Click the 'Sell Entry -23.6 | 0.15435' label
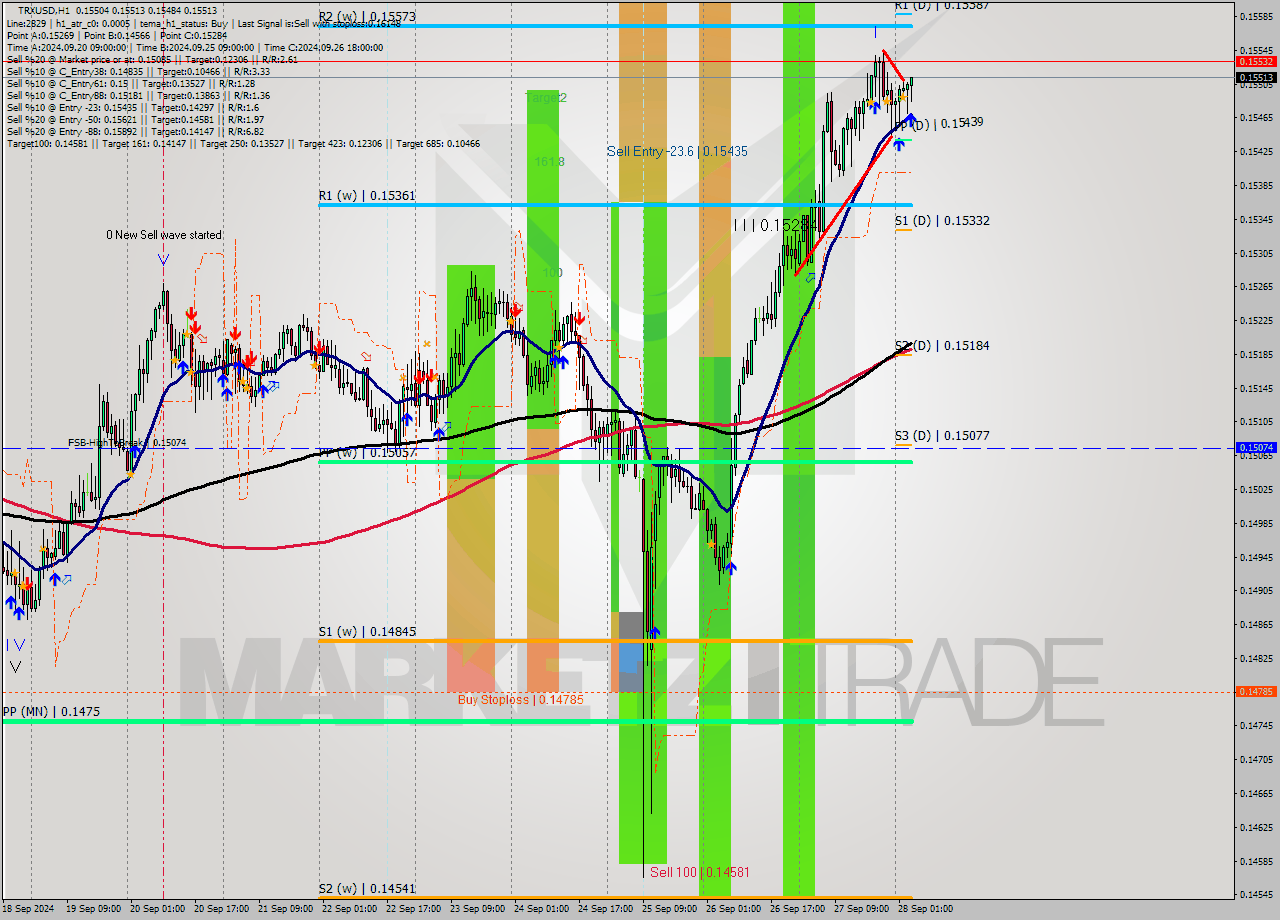The width and height of the screenshot is (1280, 920). [x=677, y=151]
